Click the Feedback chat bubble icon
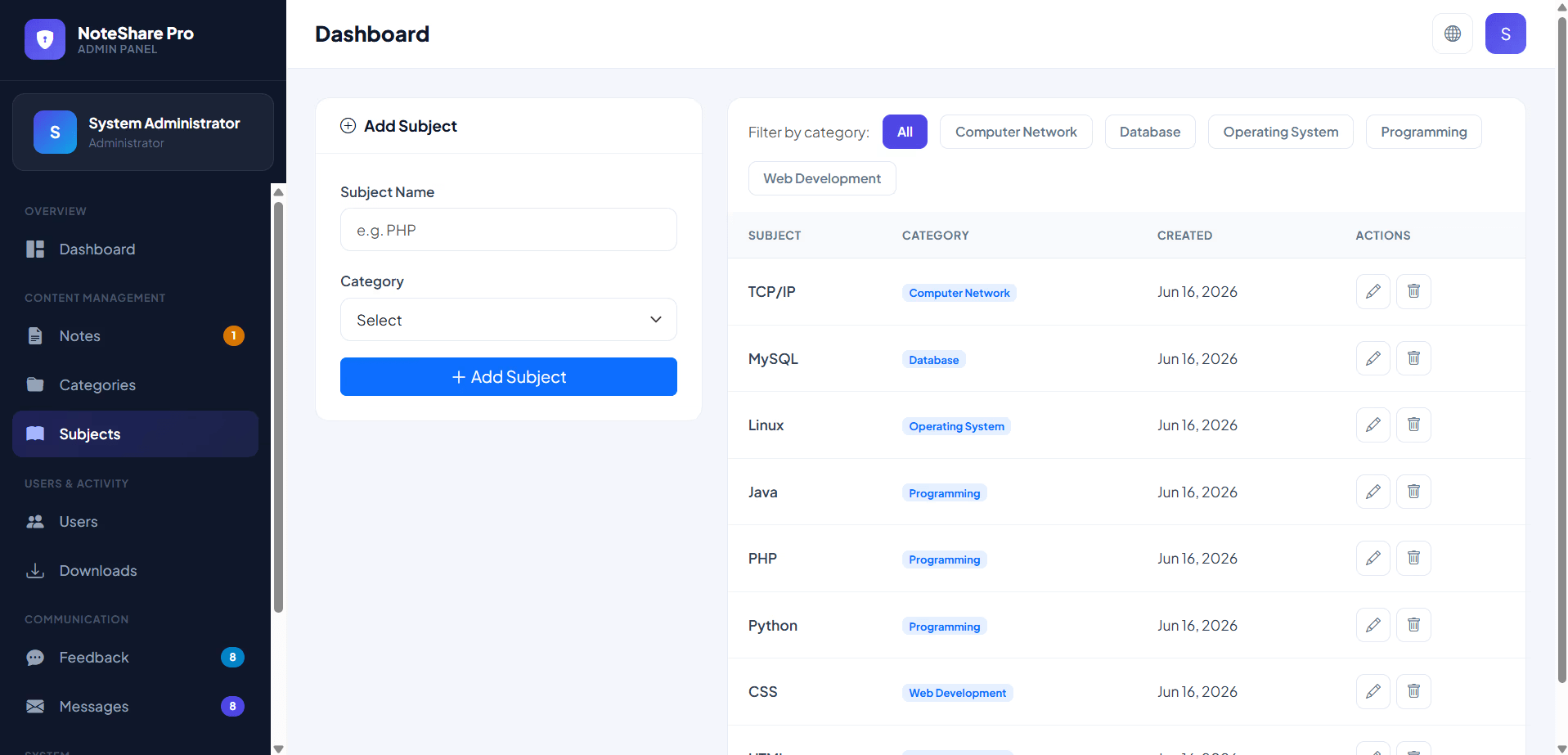This screenshot has width=1568, height=755. [x=35, y=658]
